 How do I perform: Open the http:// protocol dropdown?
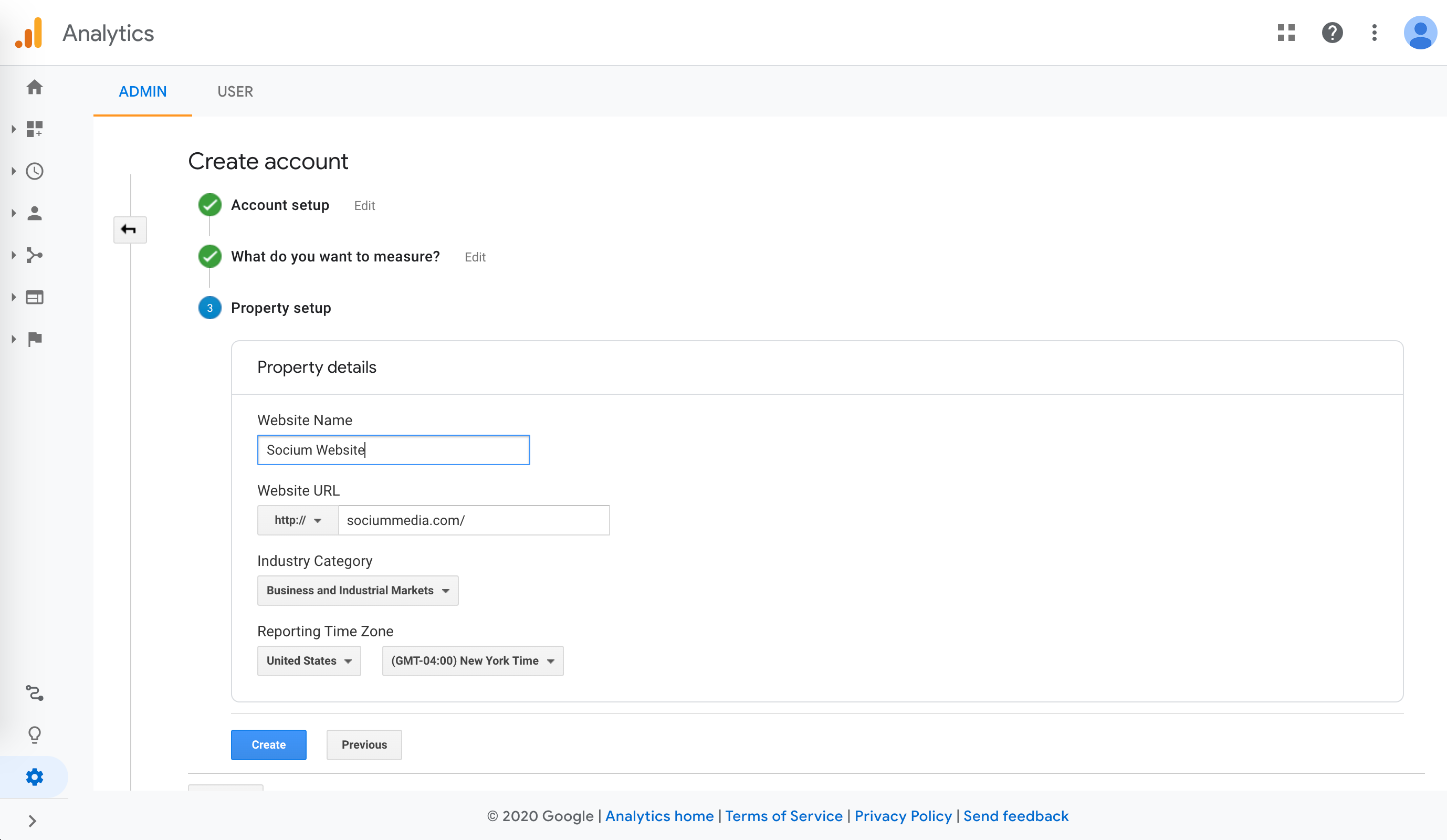point(298,520)
